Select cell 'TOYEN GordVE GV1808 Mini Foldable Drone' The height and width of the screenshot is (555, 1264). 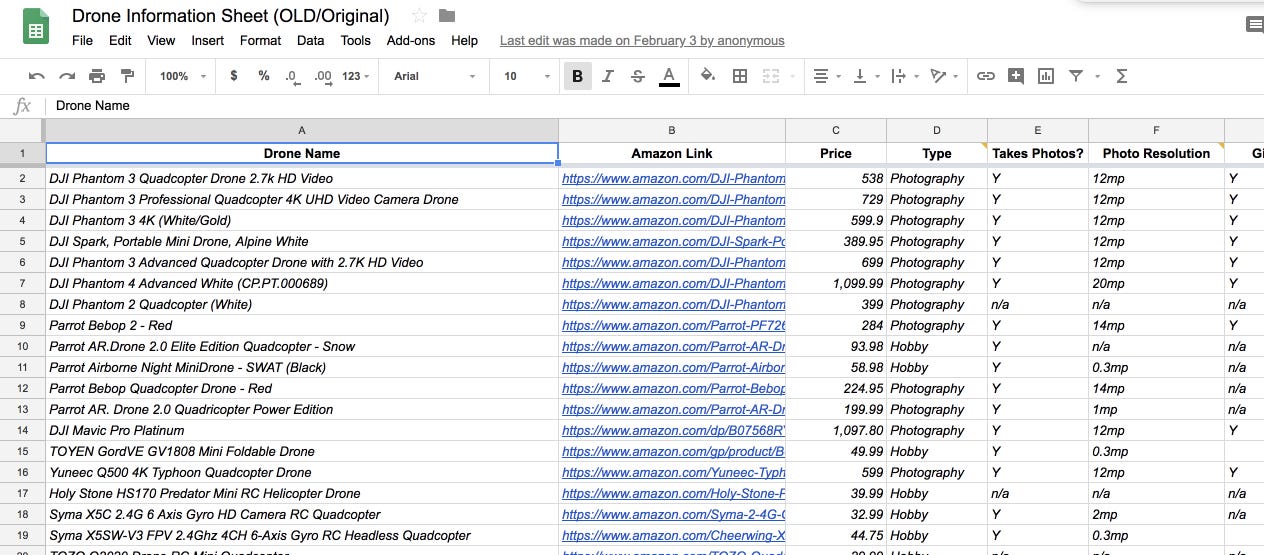pyautogui.click(x=302, y=451)
